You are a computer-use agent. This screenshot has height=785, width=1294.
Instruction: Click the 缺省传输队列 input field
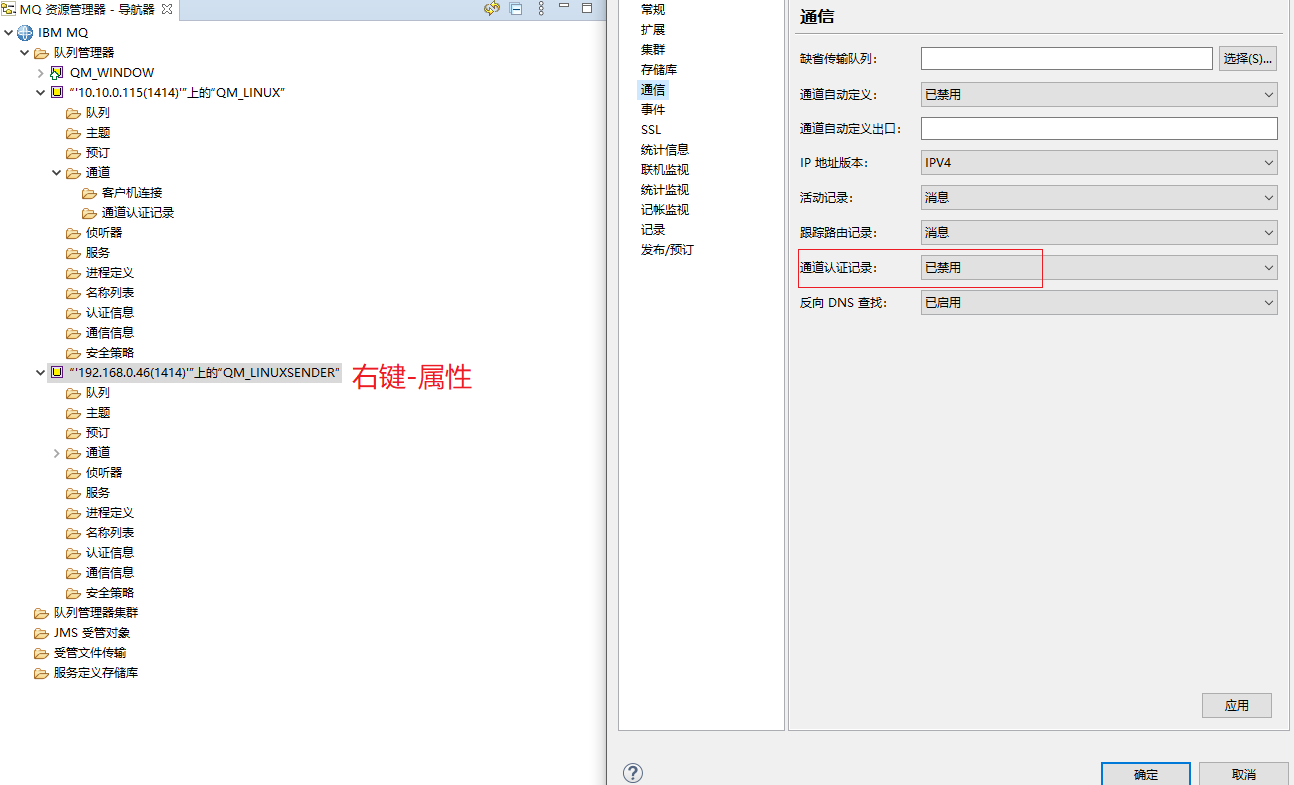[x=1067, y=58]
